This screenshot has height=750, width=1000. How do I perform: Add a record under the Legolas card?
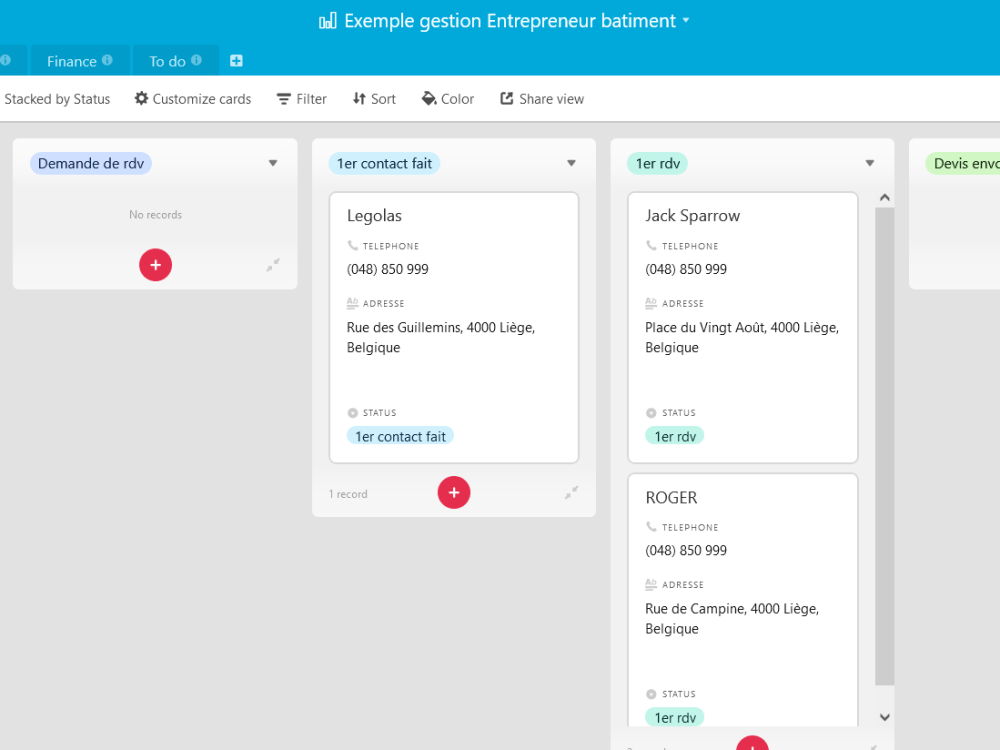coord(454,492)
